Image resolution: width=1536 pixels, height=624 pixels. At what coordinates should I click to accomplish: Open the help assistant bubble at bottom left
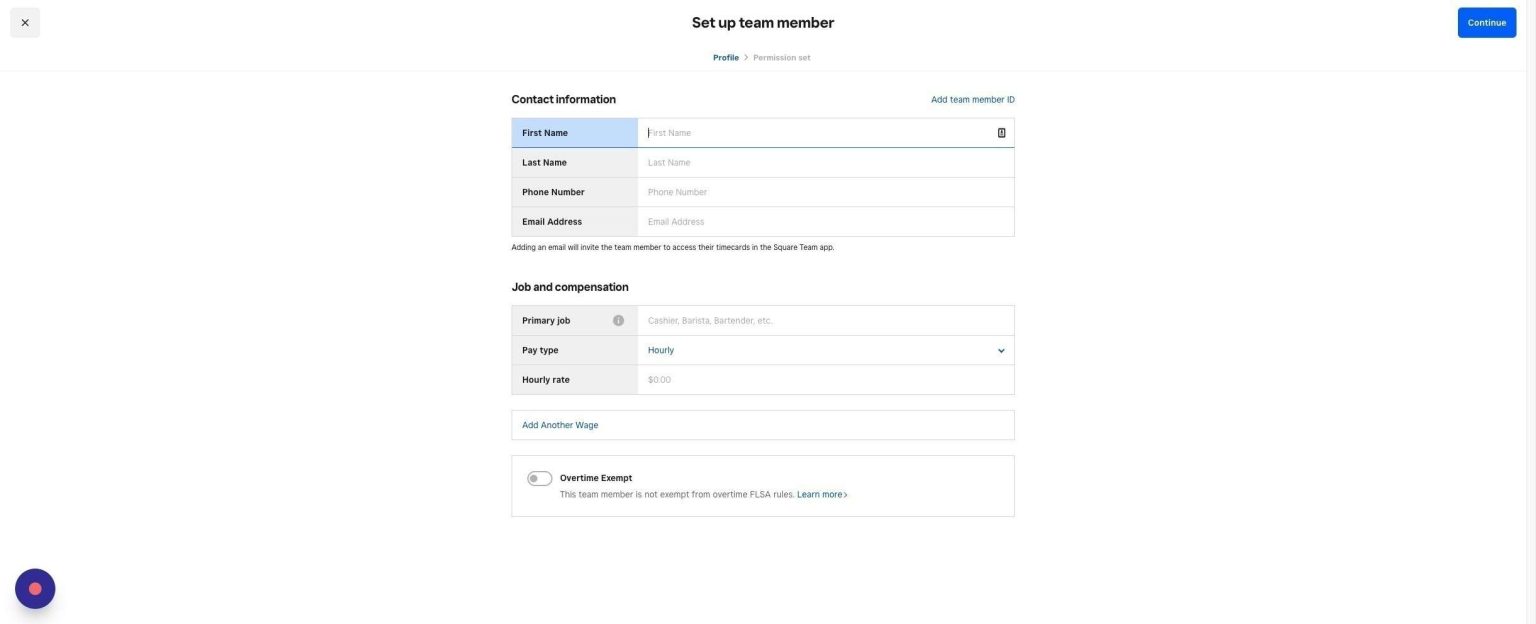click(34, 588)
